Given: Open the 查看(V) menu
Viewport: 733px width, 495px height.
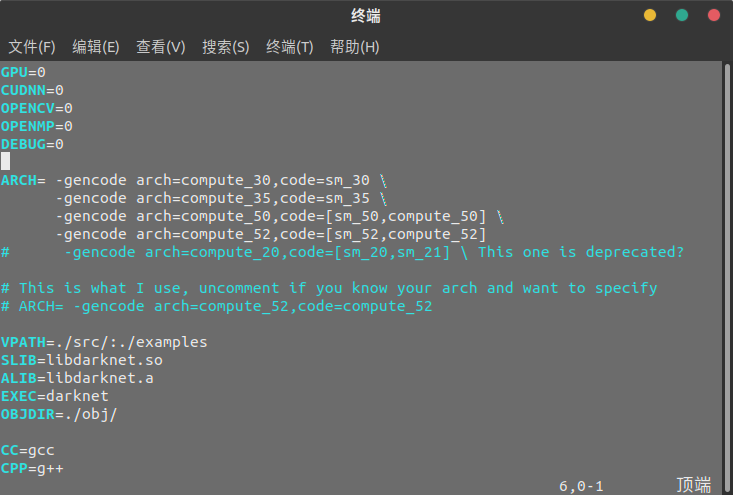Looking at the screenshot, I should (x=160, y=47).
